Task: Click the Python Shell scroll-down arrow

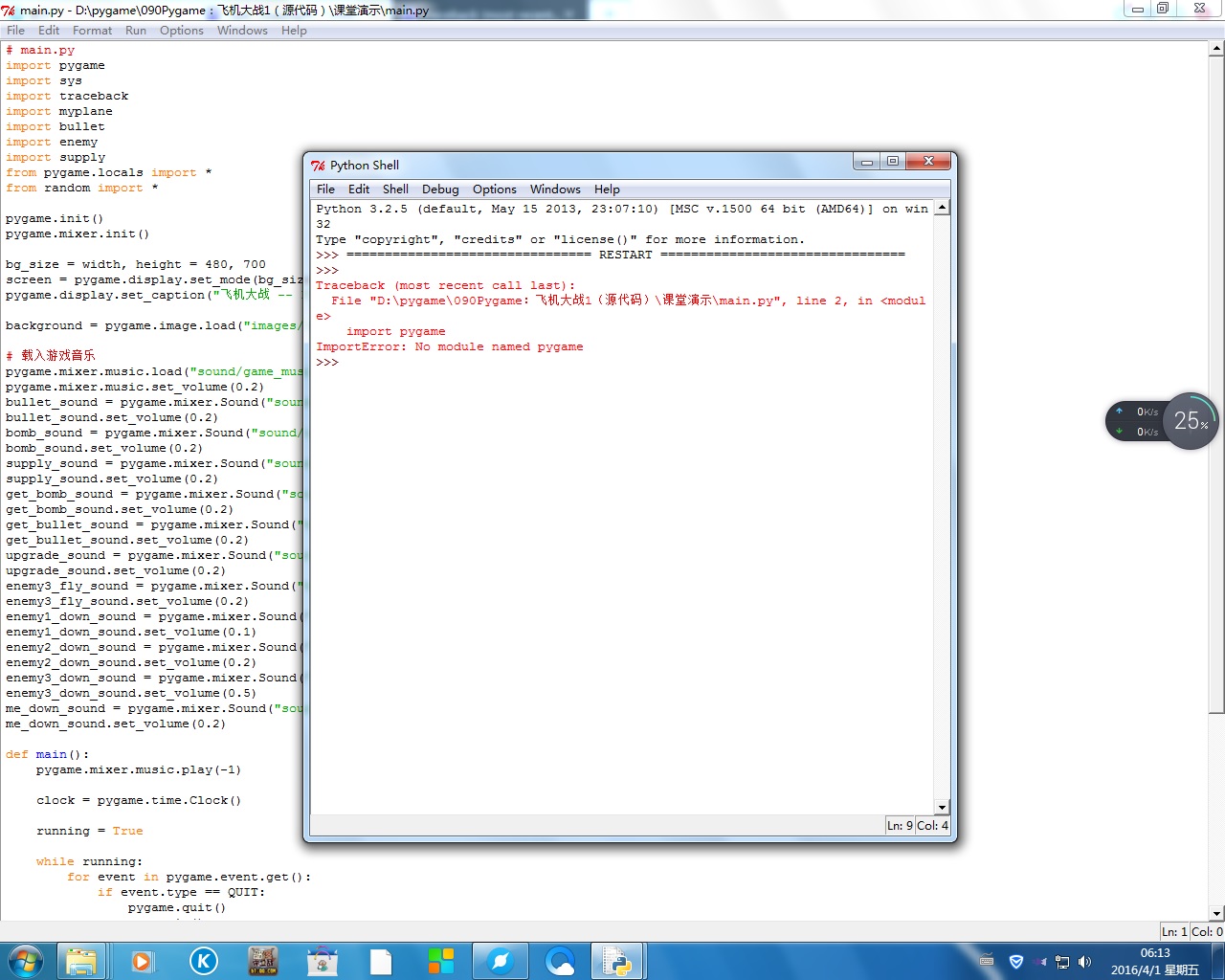Action: (942, 807)
